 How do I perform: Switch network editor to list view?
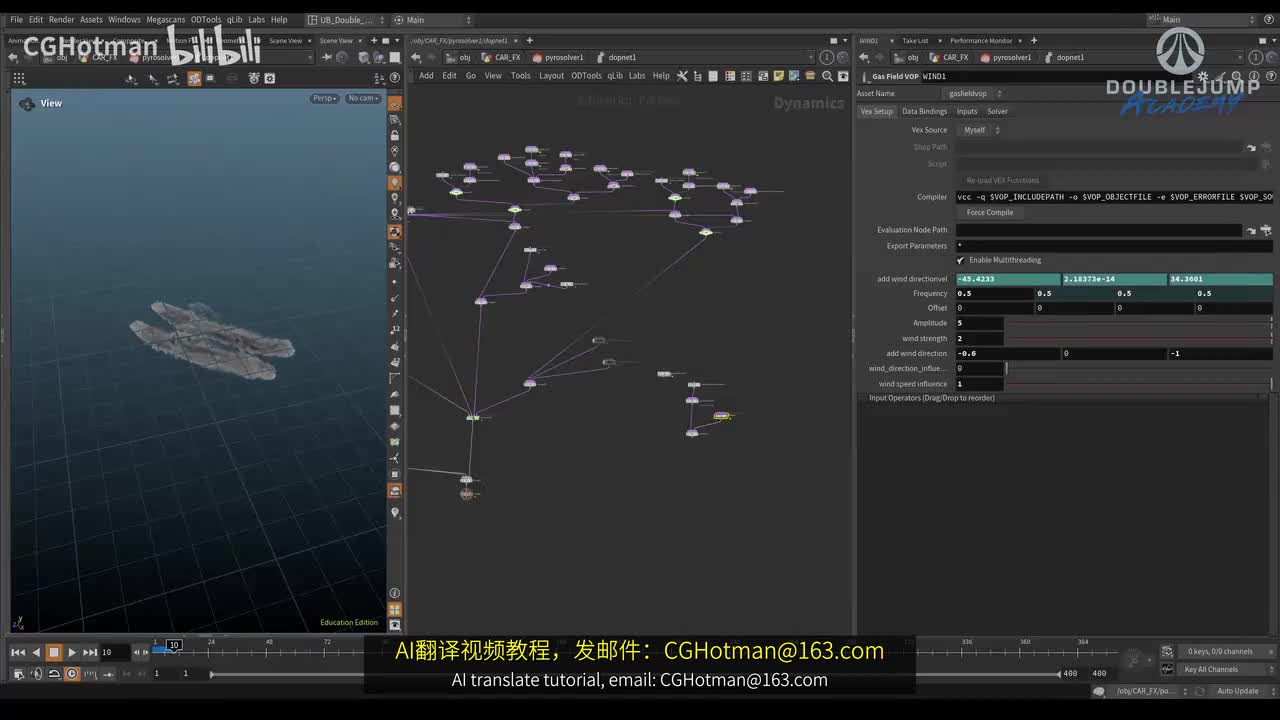714,76
